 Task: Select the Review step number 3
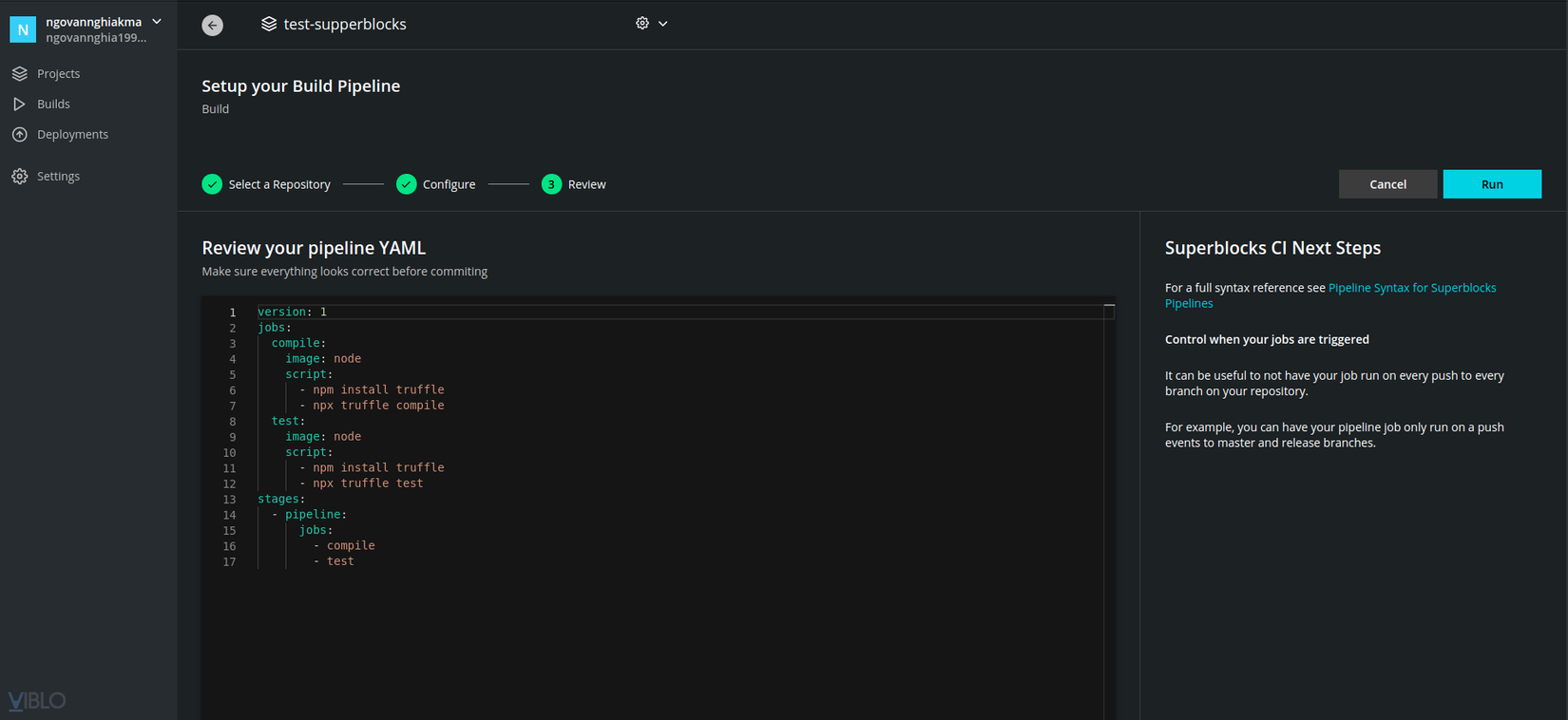pos(551,184)
